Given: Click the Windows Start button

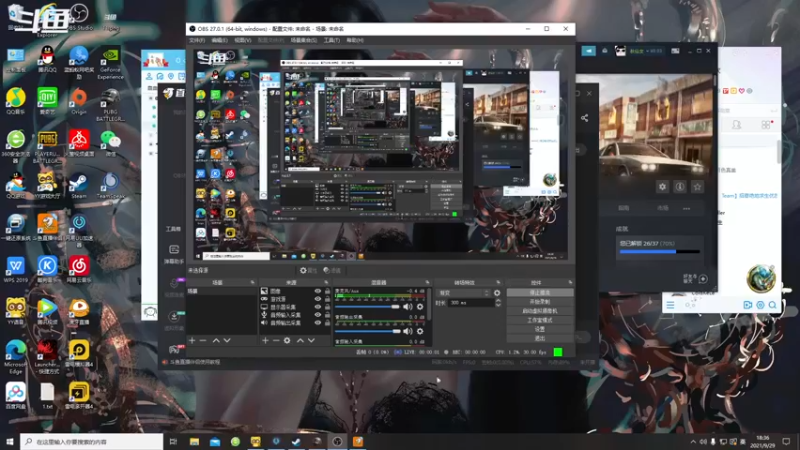Looking at the screenshot, I should point(10,442).
